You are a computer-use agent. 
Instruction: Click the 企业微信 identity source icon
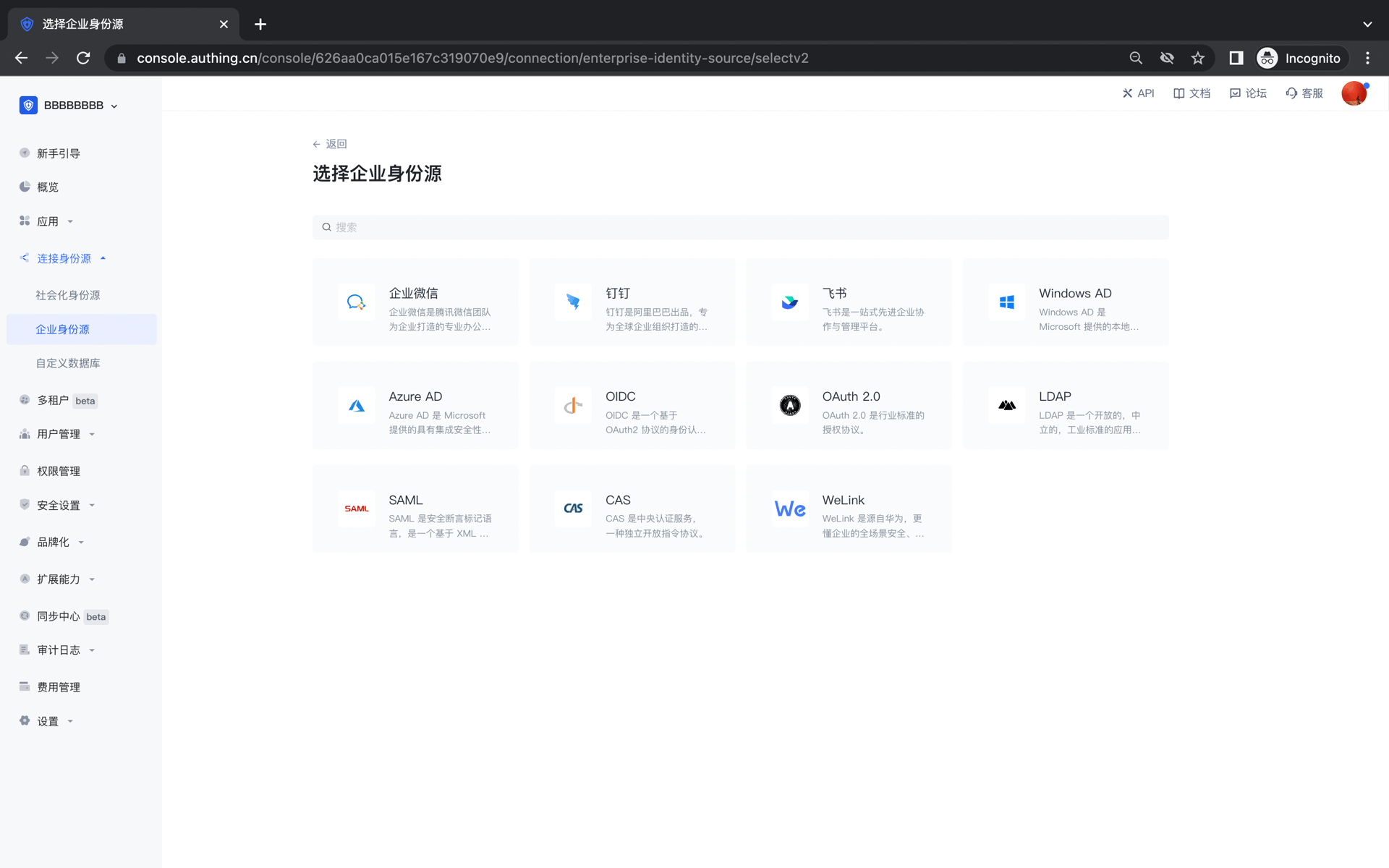356,302
